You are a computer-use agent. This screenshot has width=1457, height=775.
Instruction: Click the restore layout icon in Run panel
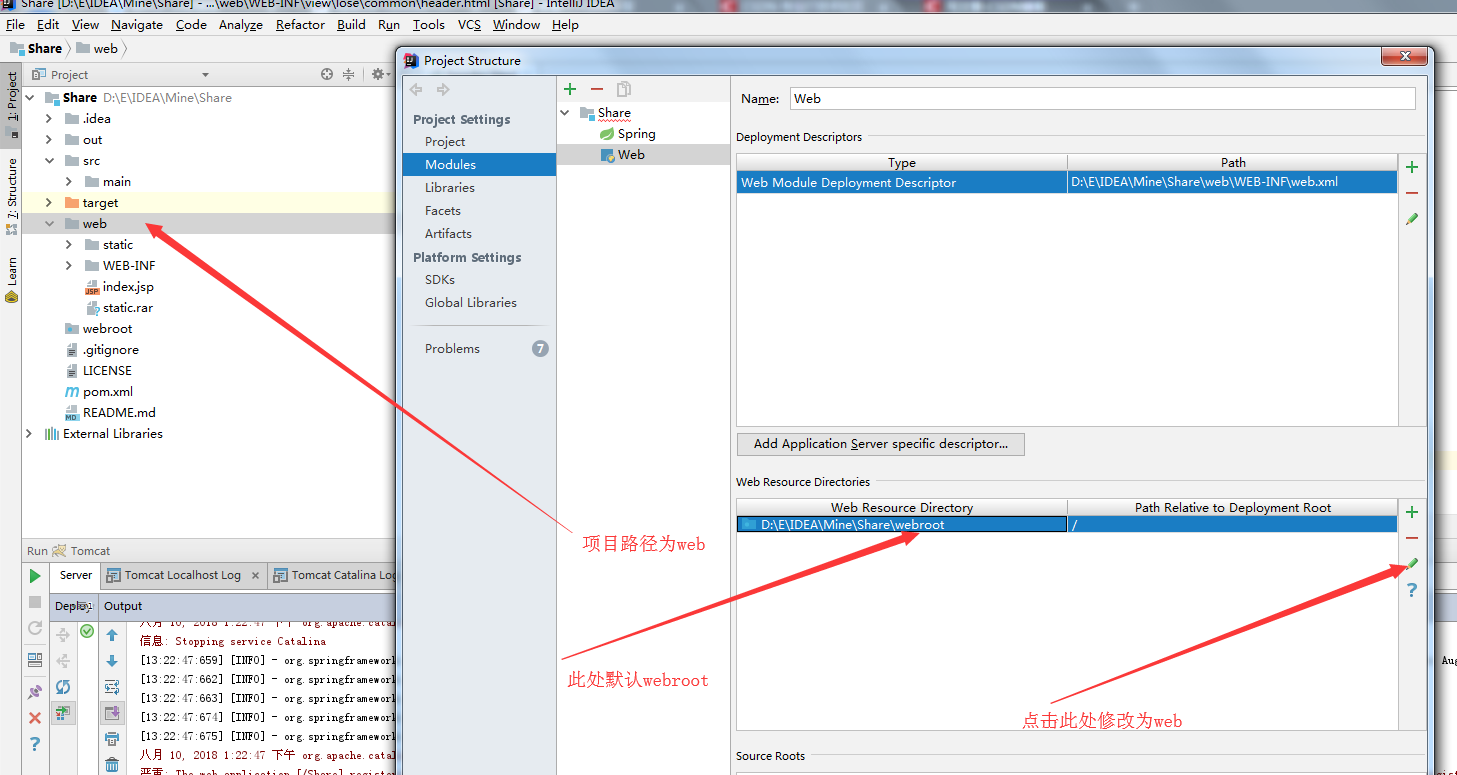35,660
